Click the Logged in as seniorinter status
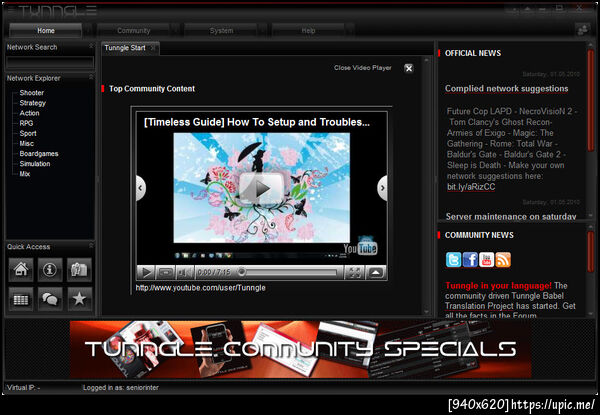Image resolution: width=600 pixels, height=415 pixels. 121,387
